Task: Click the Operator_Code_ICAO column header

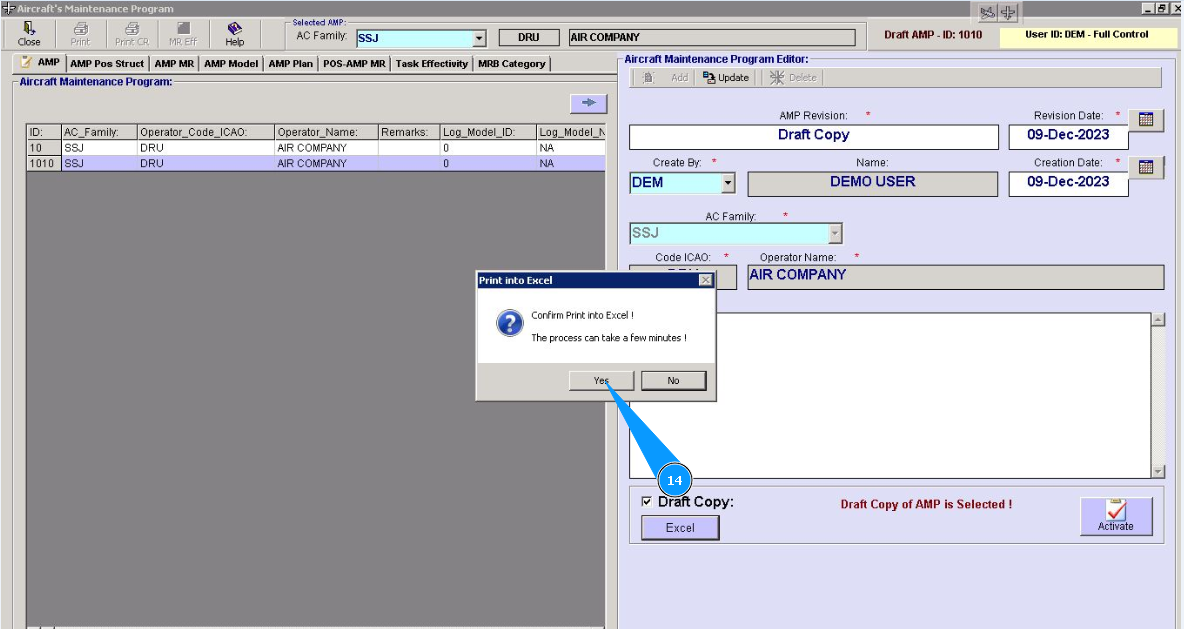Action: point(205,132)
